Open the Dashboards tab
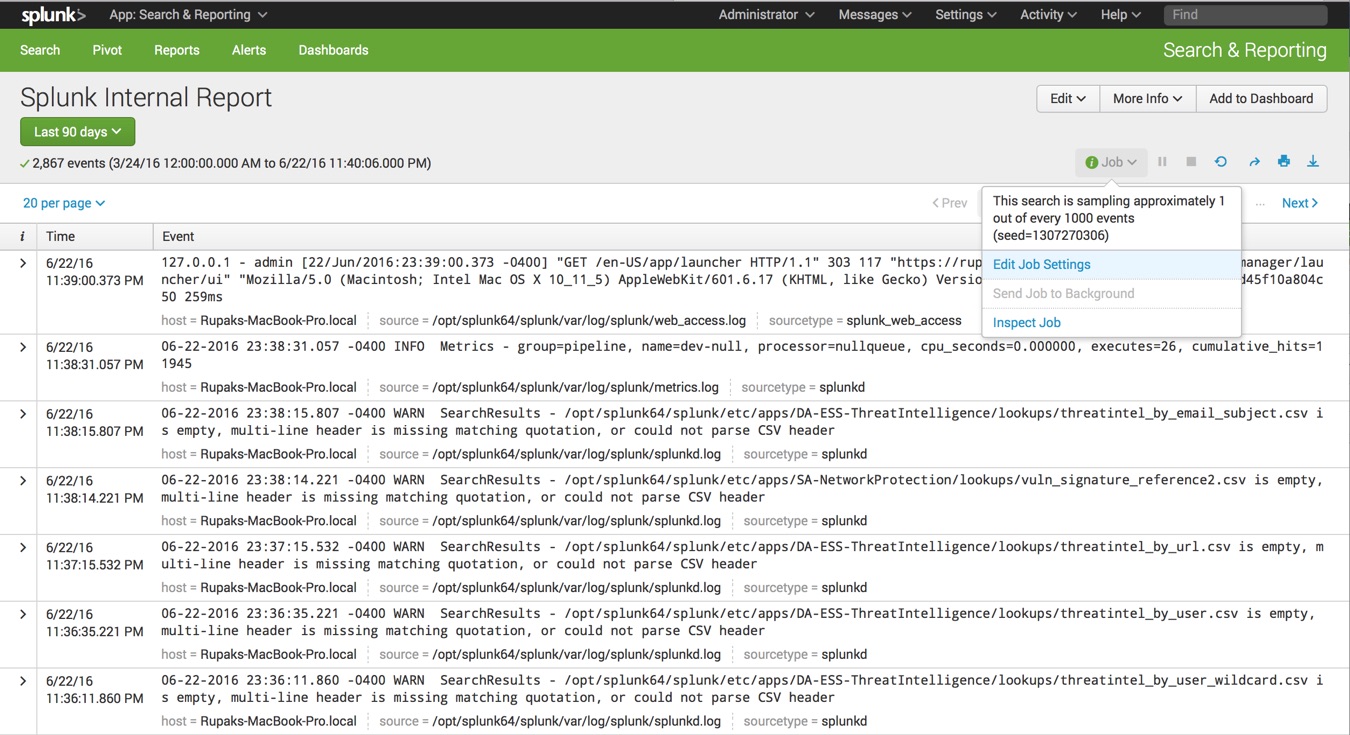Viewport: 1350px width, 735px height. coord(333,50)
